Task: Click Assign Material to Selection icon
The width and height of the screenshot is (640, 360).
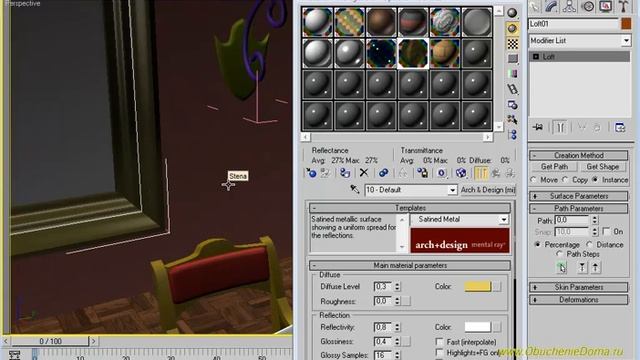Action: pos(345,173)
